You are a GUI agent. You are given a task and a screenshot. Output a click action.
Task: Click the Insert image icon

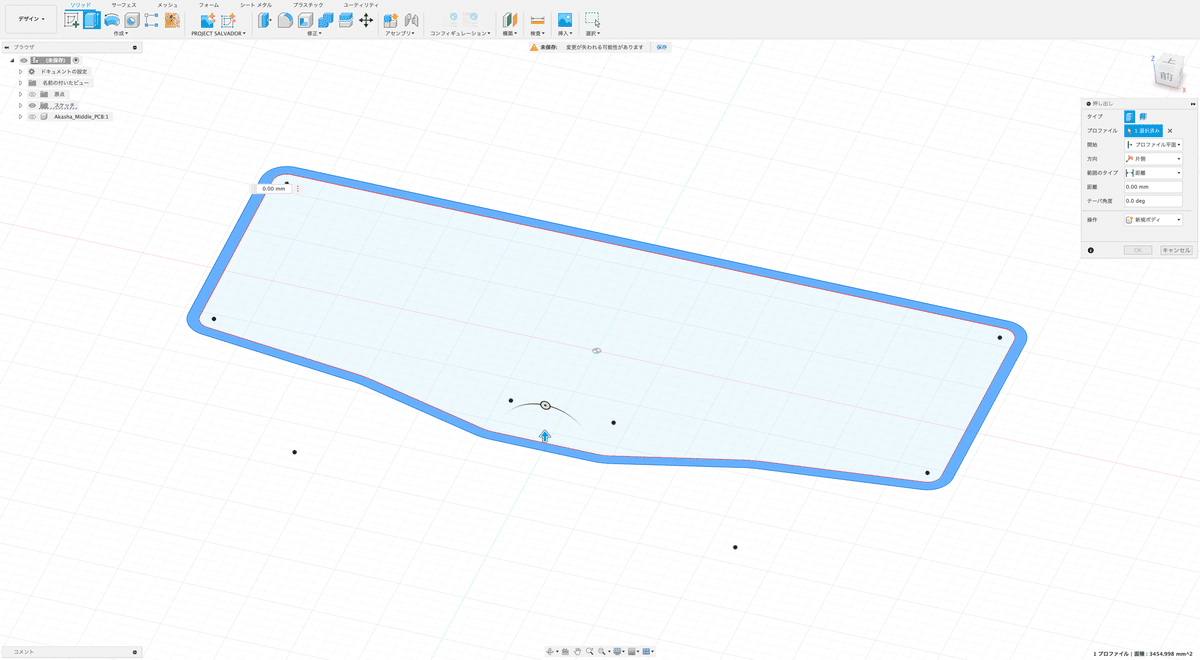[x=565, y=20]
